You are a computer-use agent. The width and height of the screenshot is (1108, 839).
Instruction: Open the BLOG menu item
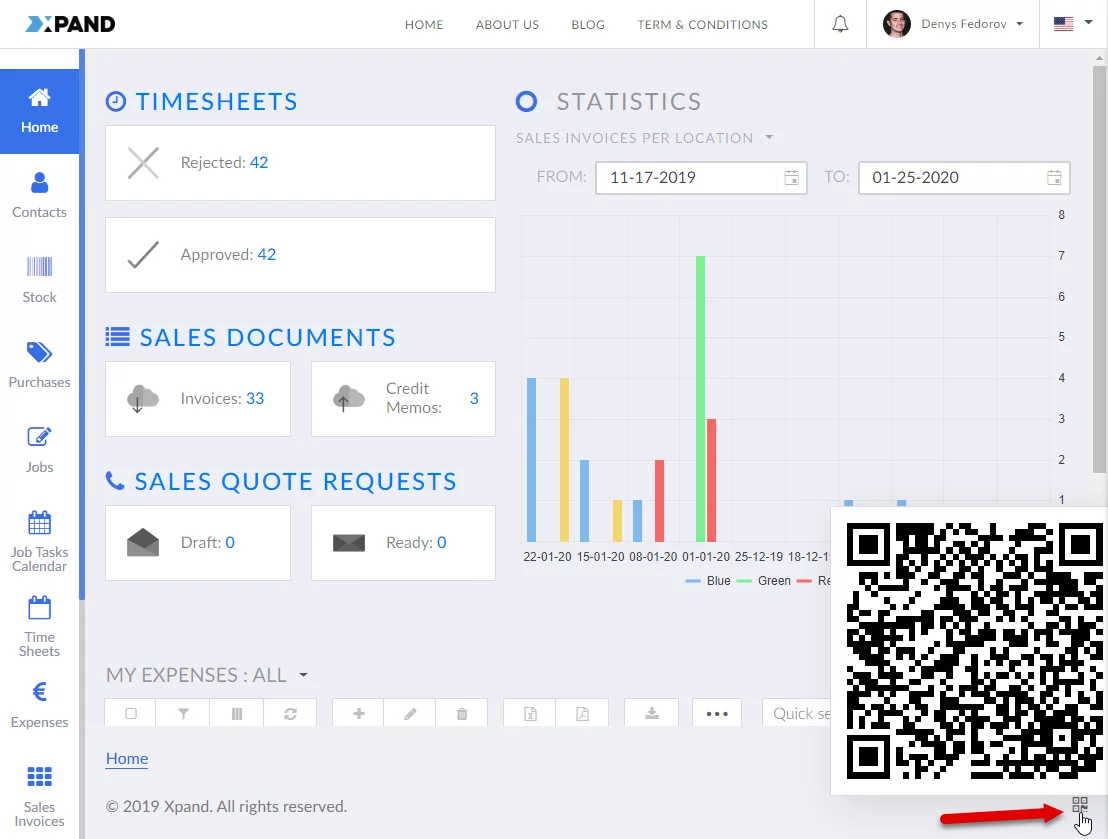tap(588, 24)
